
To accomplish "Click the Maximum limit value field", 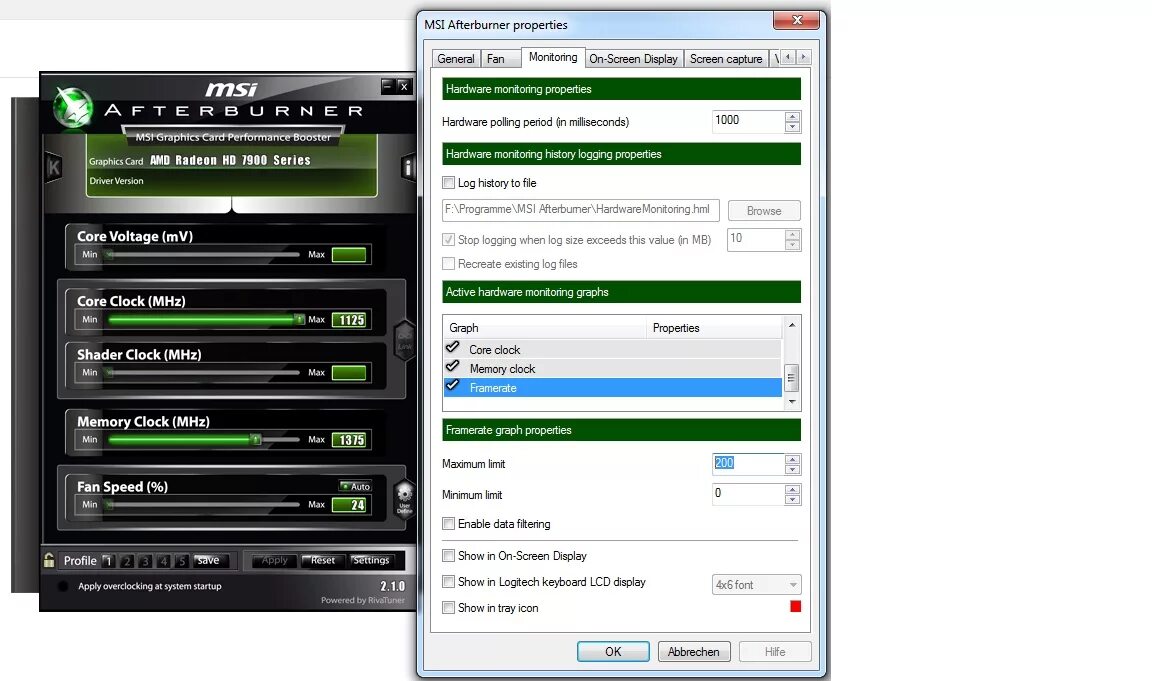I will [x=748, y=464].
